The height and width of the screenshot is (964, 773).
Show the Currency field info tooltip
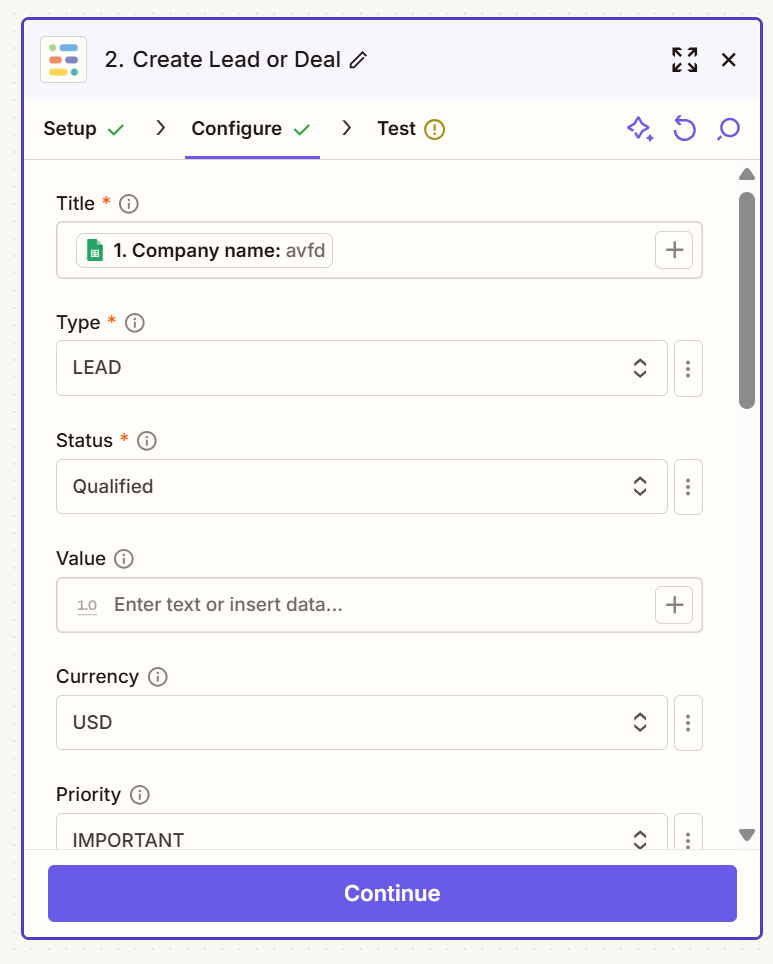point(157,677)
